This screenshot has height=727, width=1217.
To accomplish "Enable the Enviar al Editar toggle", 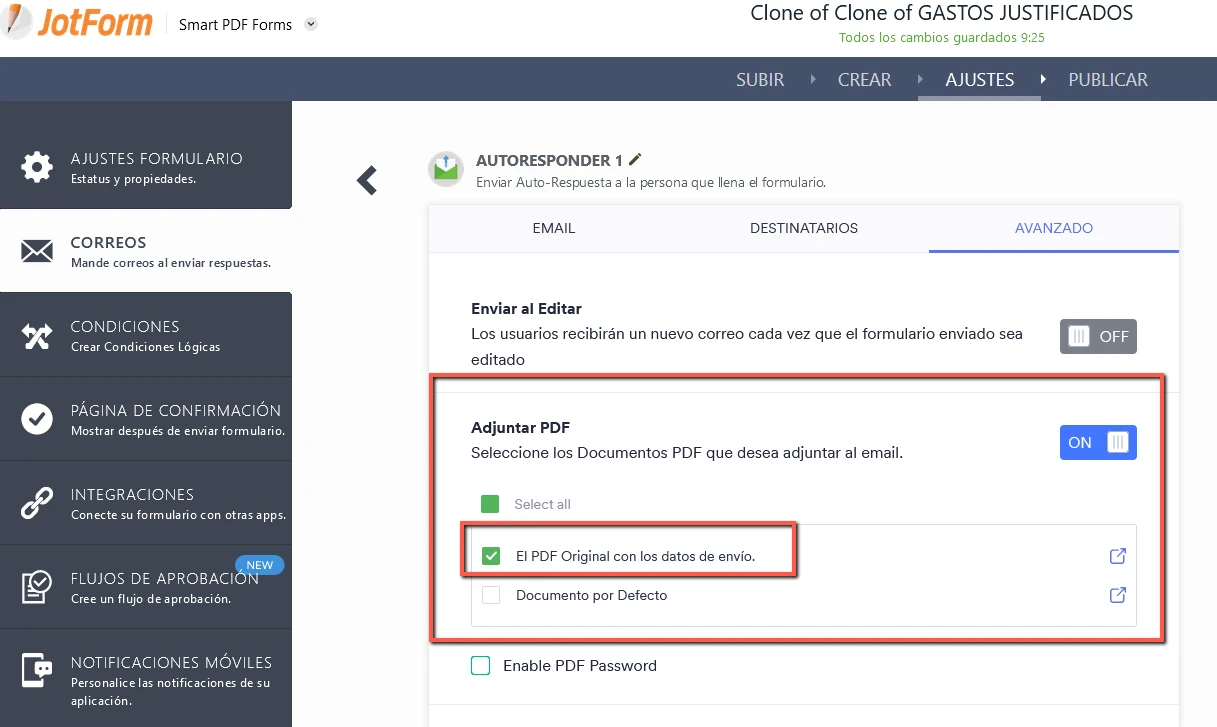I will pos(1098,336).
